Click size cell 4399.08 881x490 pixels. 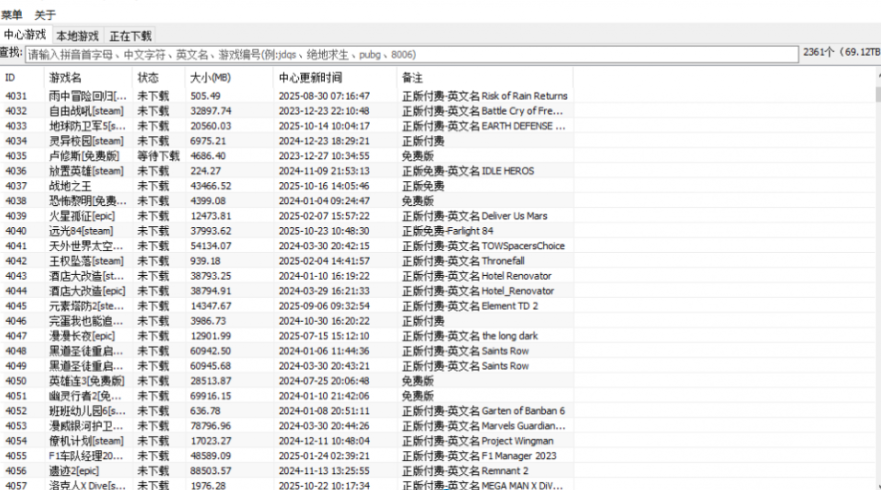[208, 201]
